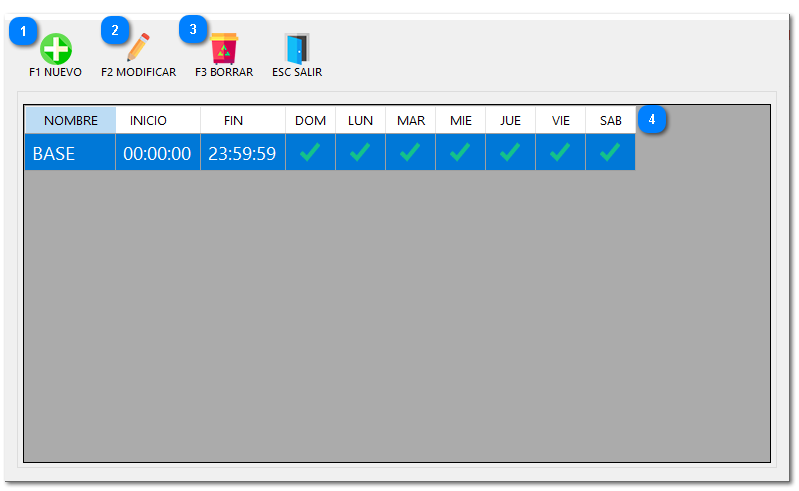This screenshot has height=491, width=799.
Task: Uncheck the VIE day in BASE row
Action: (560, 153)
